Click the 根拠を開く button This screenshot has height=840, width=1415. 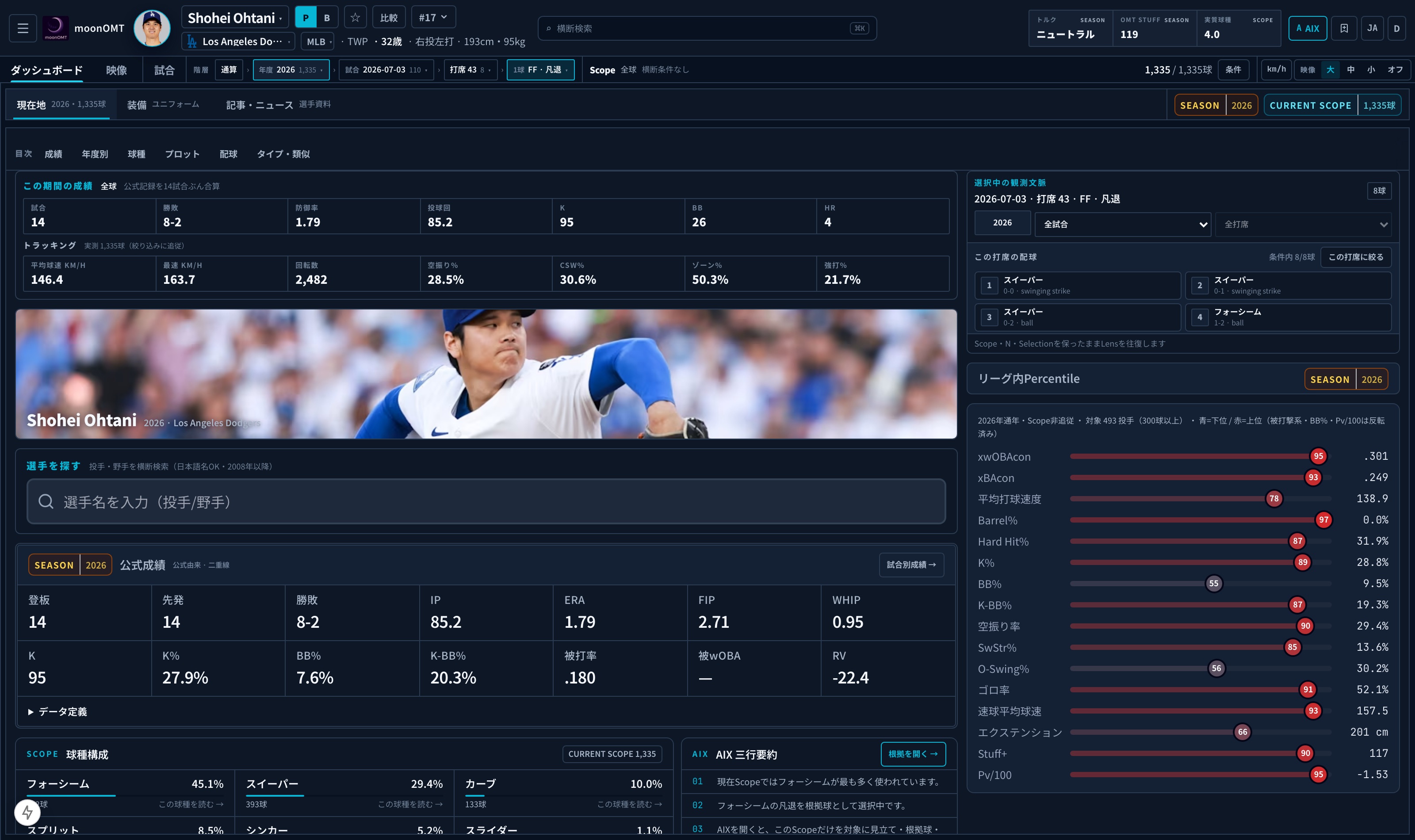pos(913,754)
